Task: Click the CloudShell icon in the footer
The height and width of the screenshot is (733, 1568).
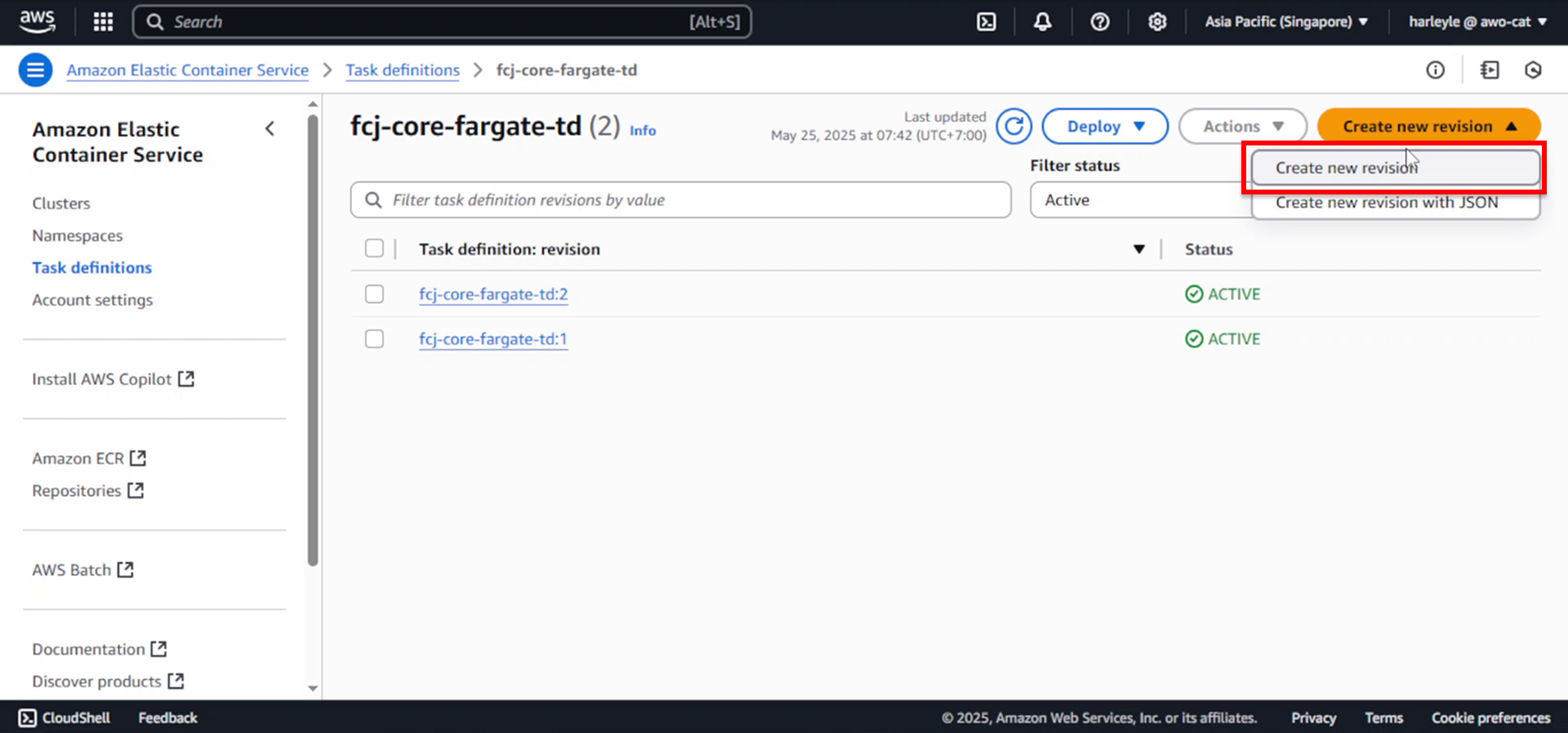Action: coord(28,717)
